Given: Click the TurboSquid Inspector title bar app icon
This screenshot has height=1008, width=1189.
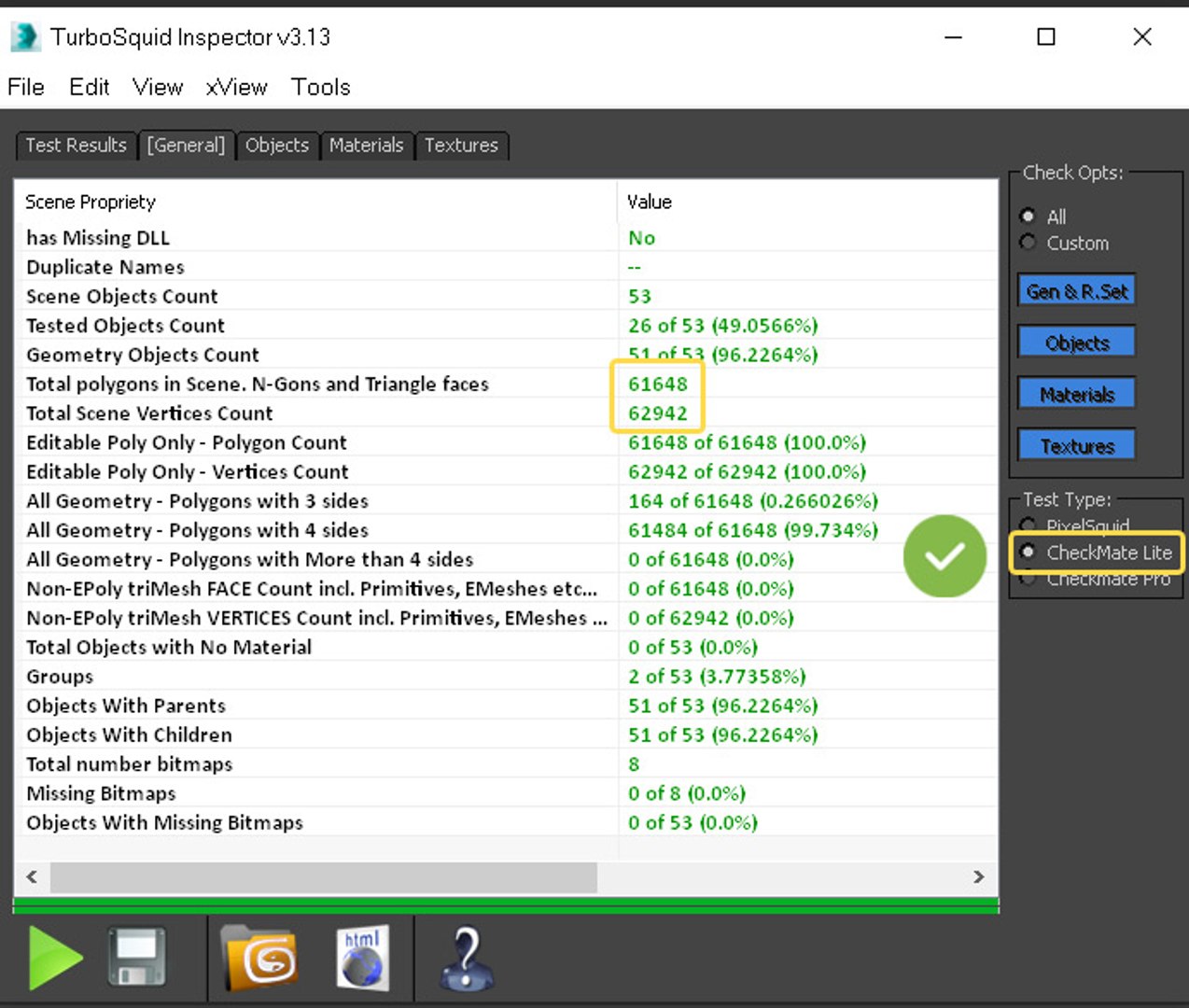Looking at the screenshot, I should (x=25, y=37).
